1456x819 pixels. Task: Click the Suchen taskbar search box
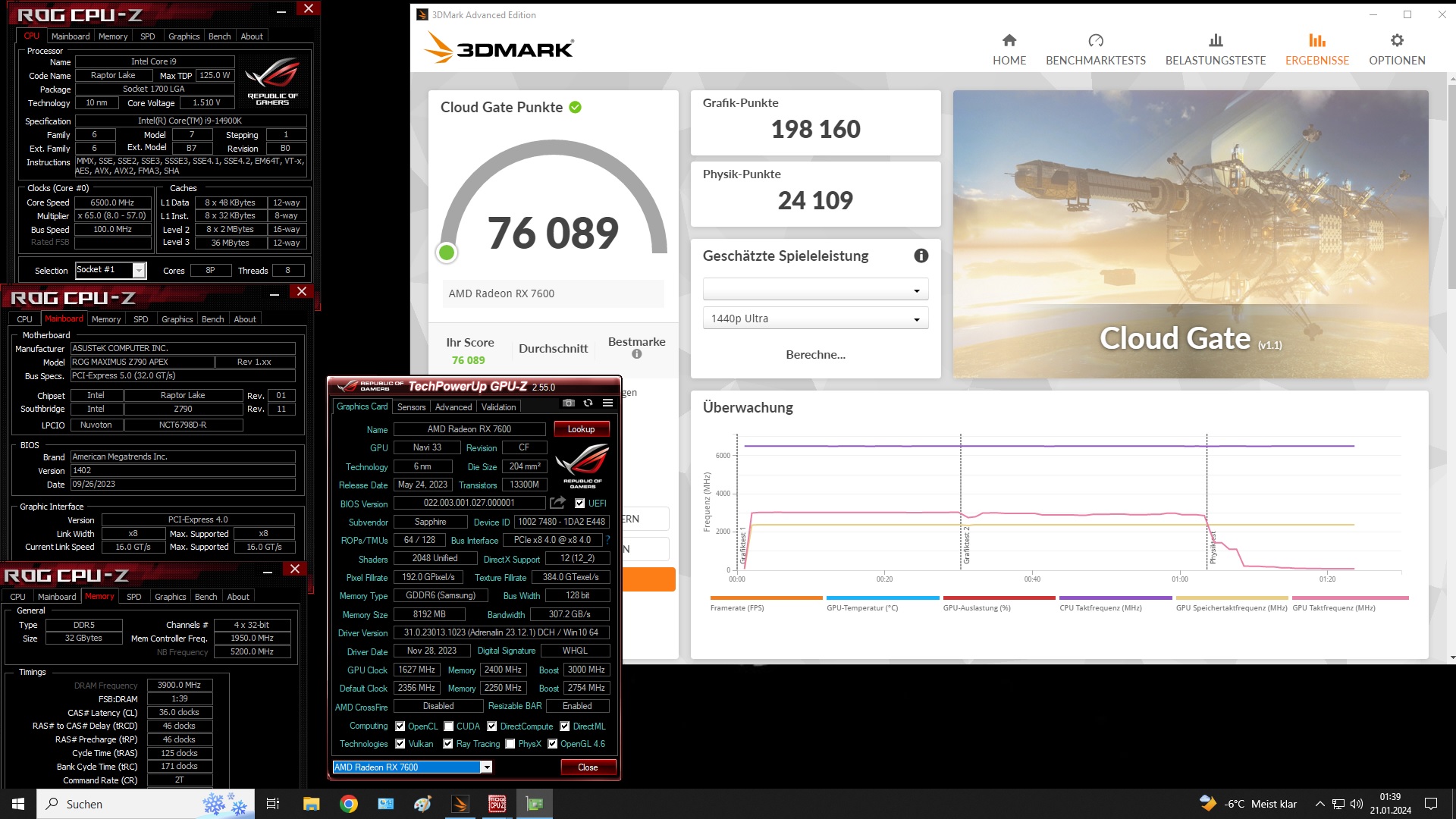tap(145, 804)
